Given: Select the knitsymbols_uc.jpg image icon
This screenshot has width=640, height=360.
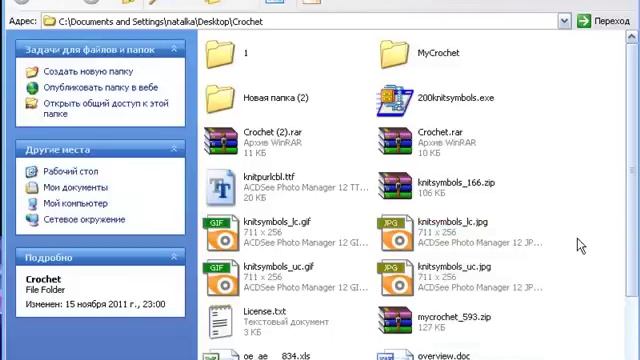Looking at the screenshot, I should 395,278.
